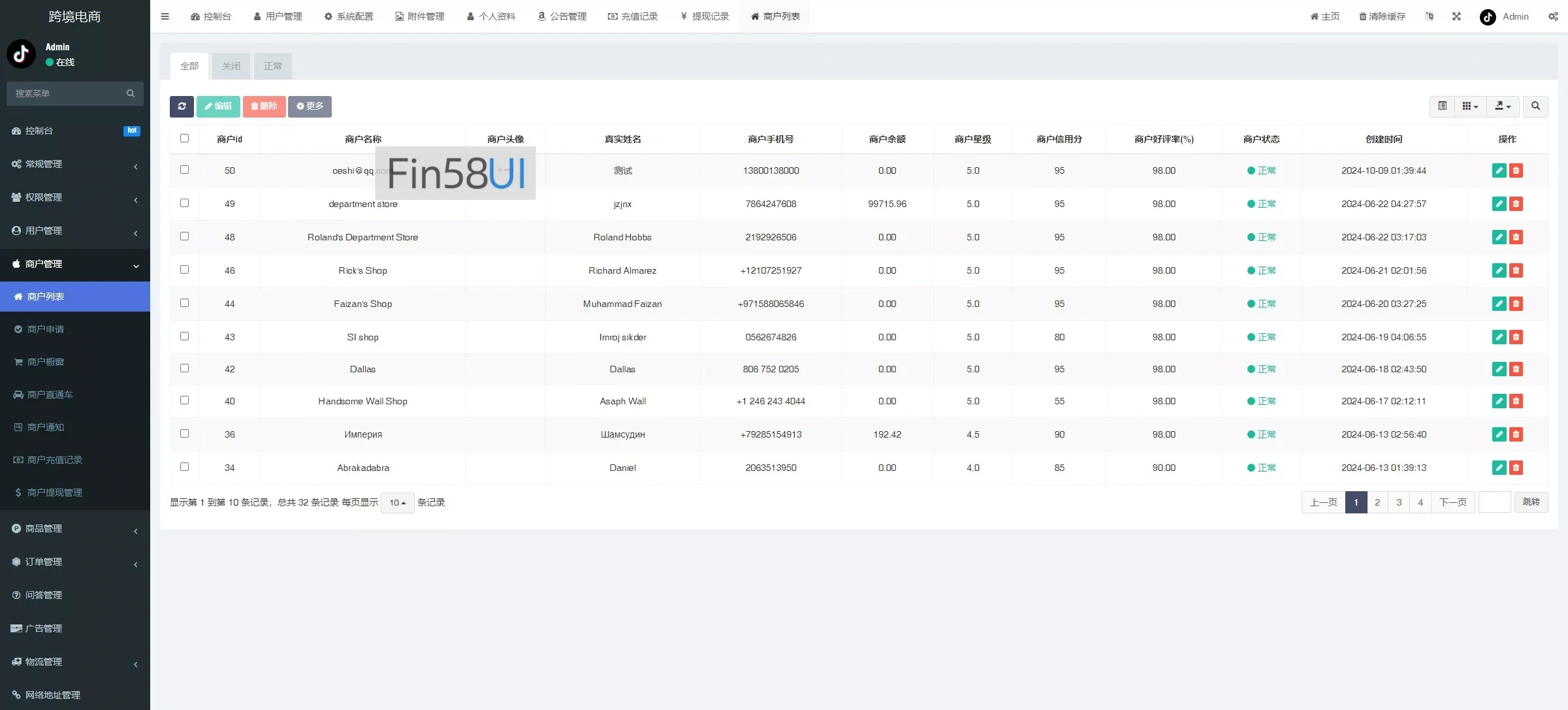The height and width of the screenshot is (710, 1568).
Task: Click the top-right settings gears icon
Action: point(1553,16)
